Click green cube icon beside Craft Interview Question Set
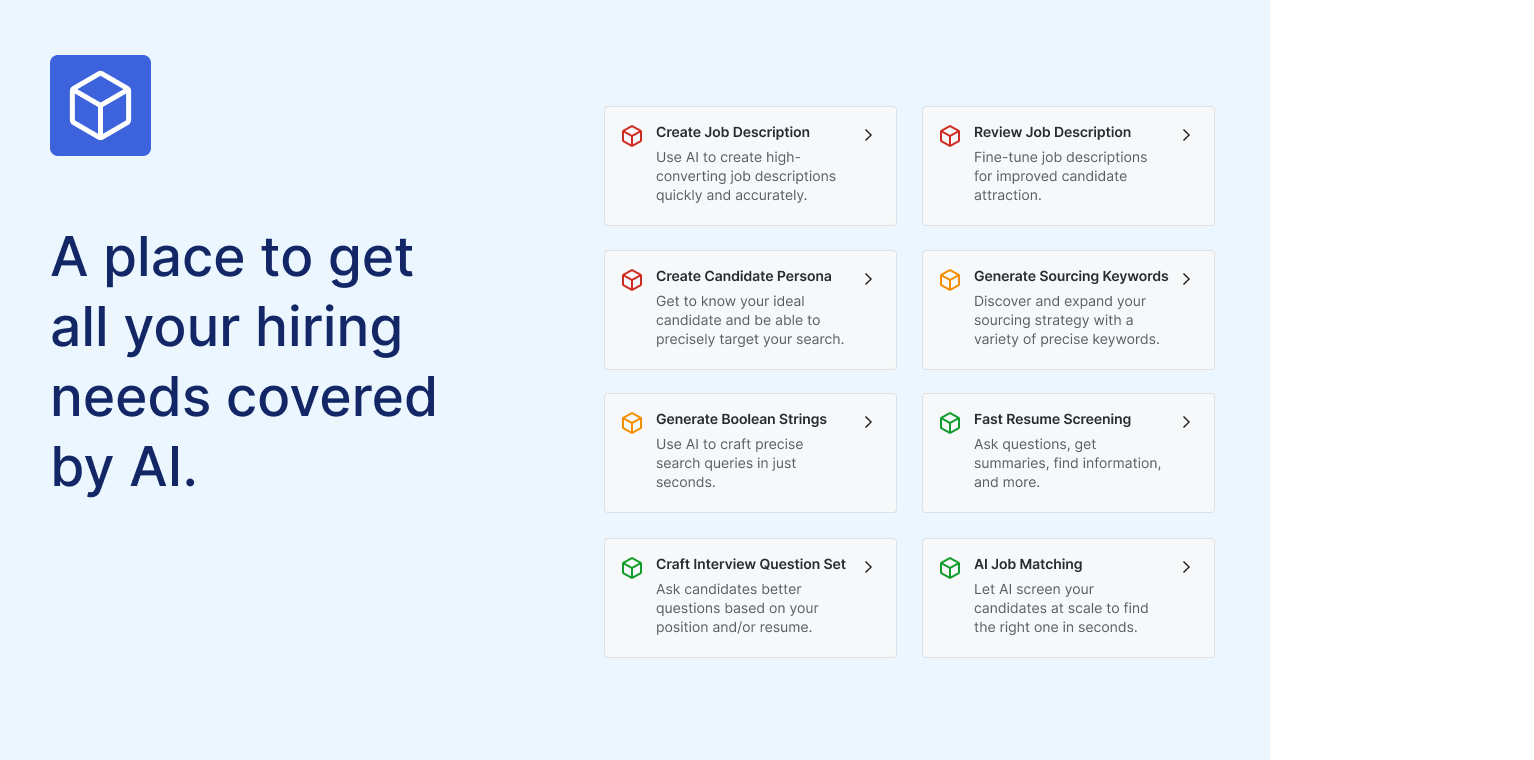The width and height of the screenshot is (1534, 760). [632, 568]
